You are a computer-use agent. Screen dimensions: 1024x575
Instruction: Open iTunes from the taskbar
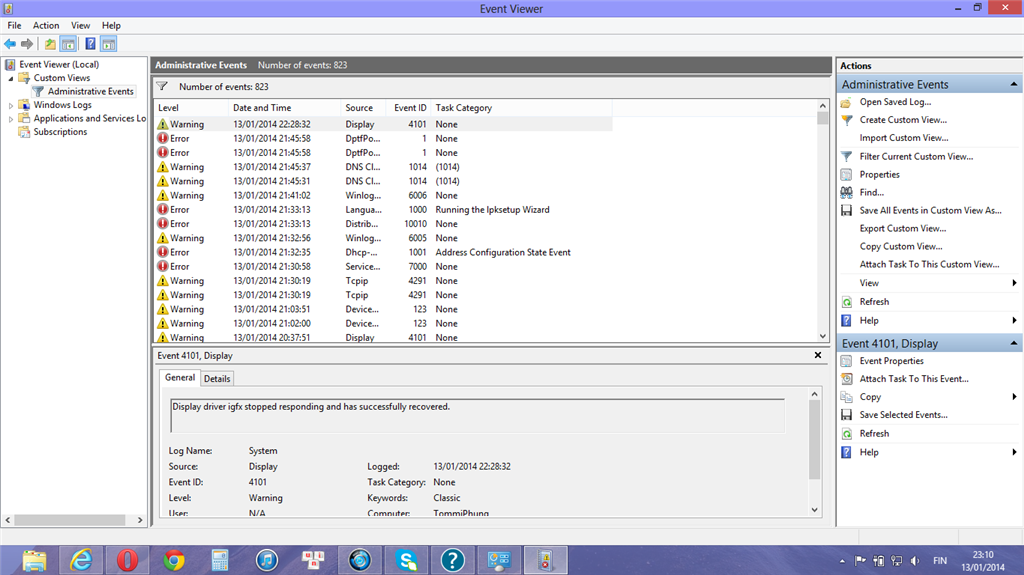click(266, 560)
